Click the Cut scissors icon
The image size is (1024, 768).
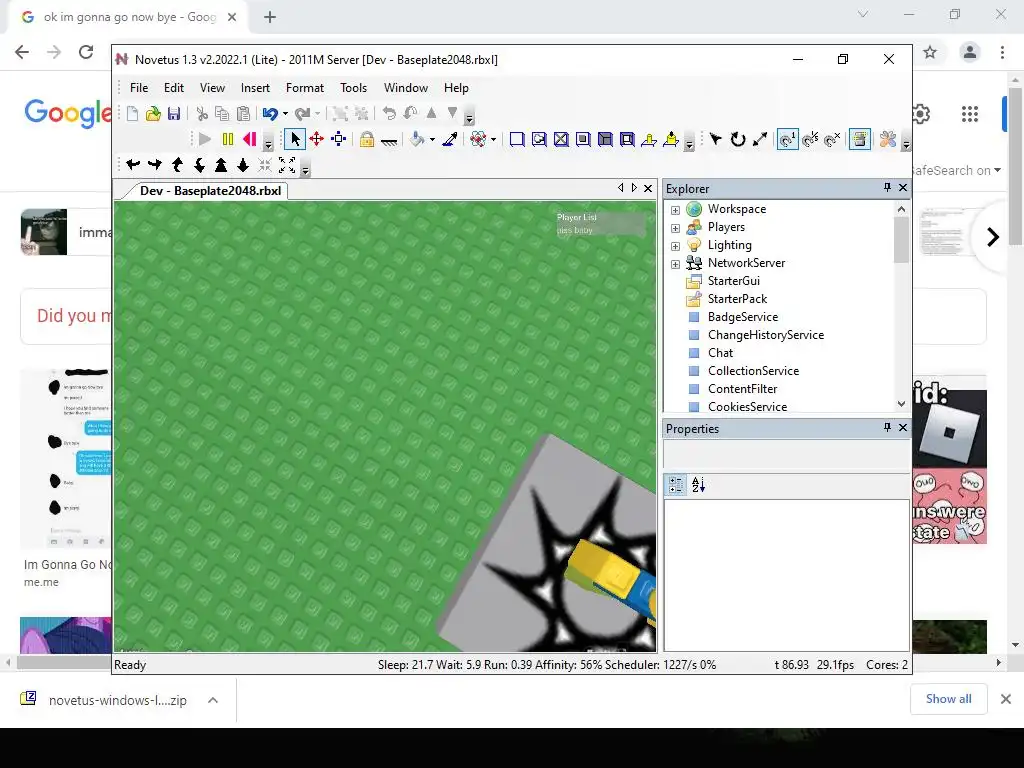pos(202,114)
